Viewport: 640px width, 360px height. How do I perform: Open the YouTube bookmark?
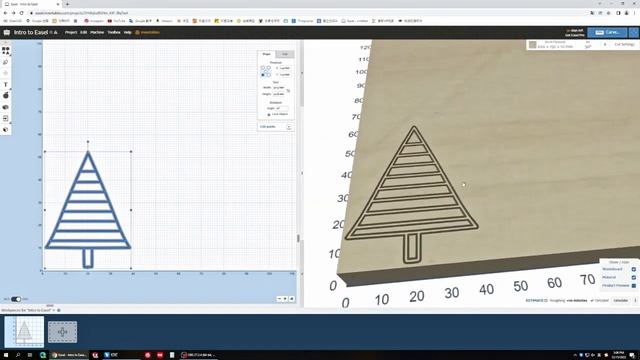[x=117, y=21]
